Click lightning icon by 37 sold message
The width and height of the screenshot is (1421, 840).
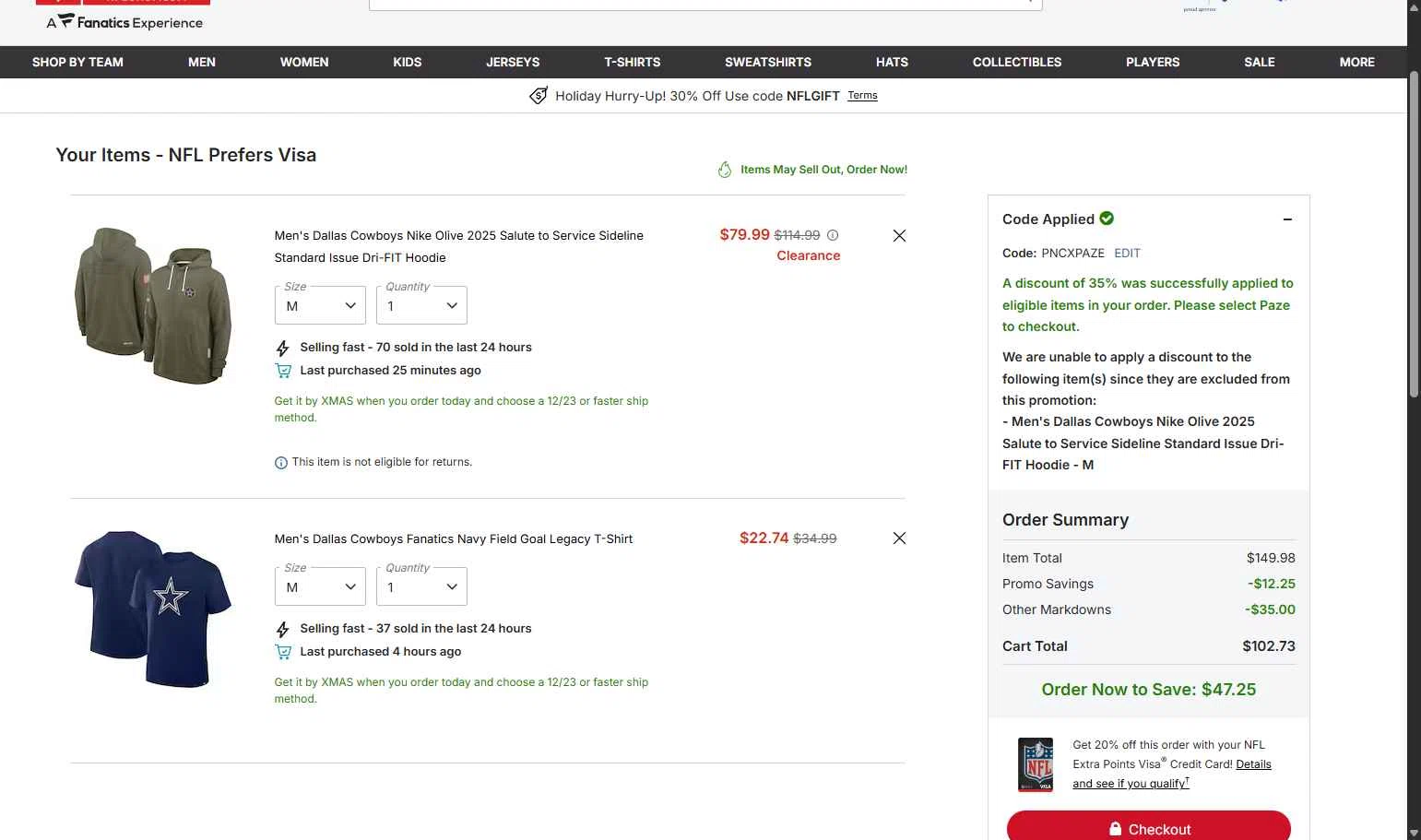click(283, 630)
